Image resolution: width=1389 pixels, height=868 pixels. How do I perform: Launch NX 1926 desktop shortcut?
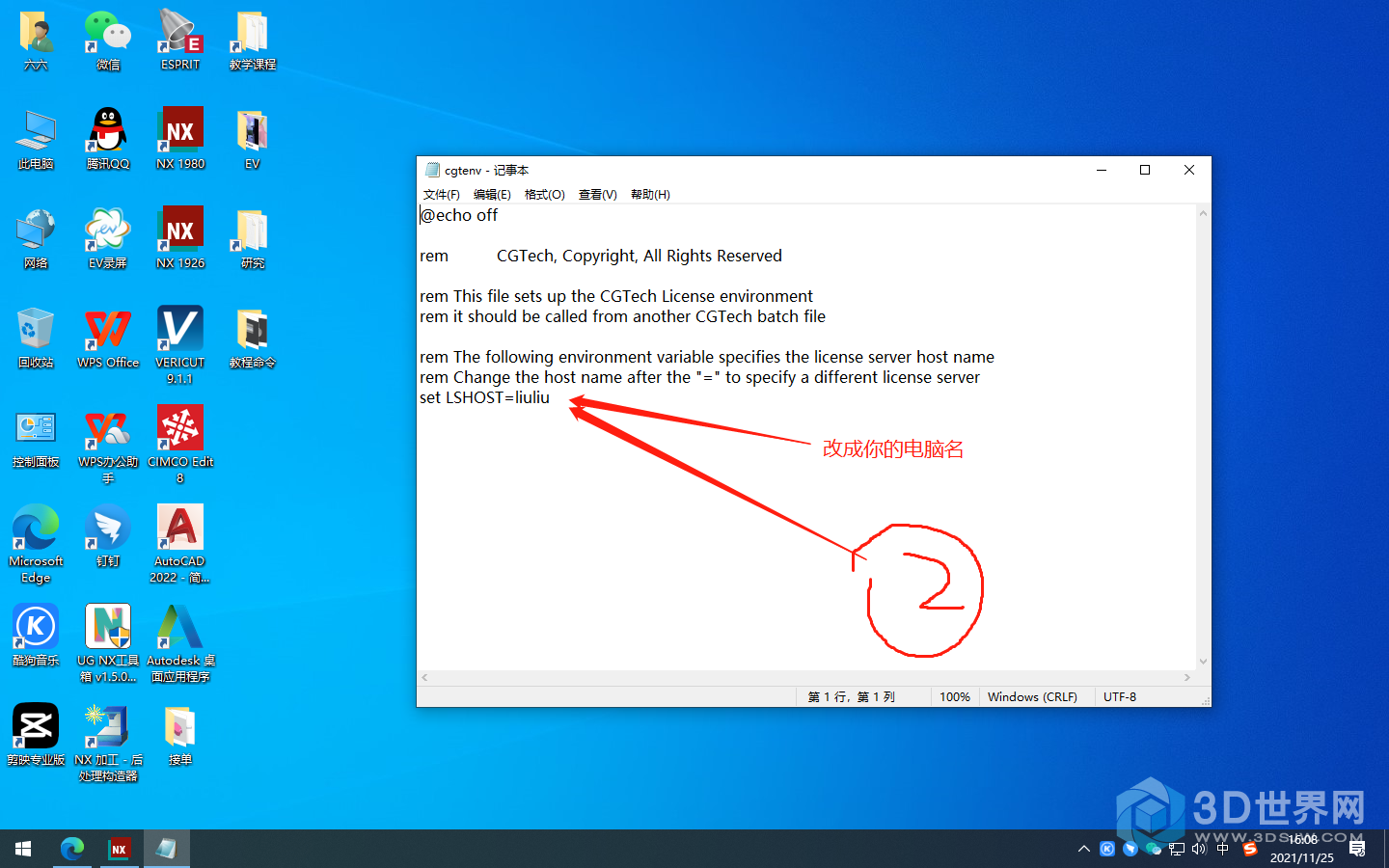tap(180, 238)
